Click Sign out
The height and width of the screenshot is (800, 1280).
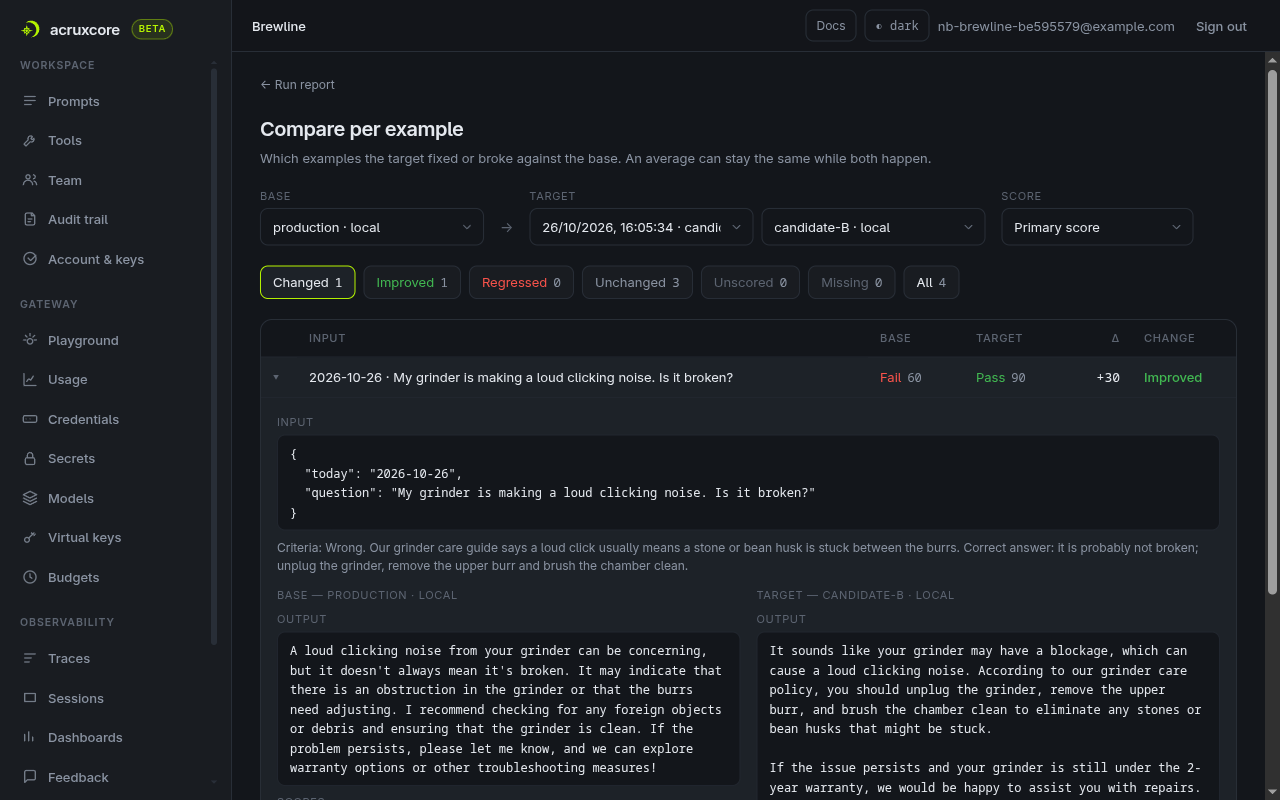pyautogui.click(x=1221, y=27)
